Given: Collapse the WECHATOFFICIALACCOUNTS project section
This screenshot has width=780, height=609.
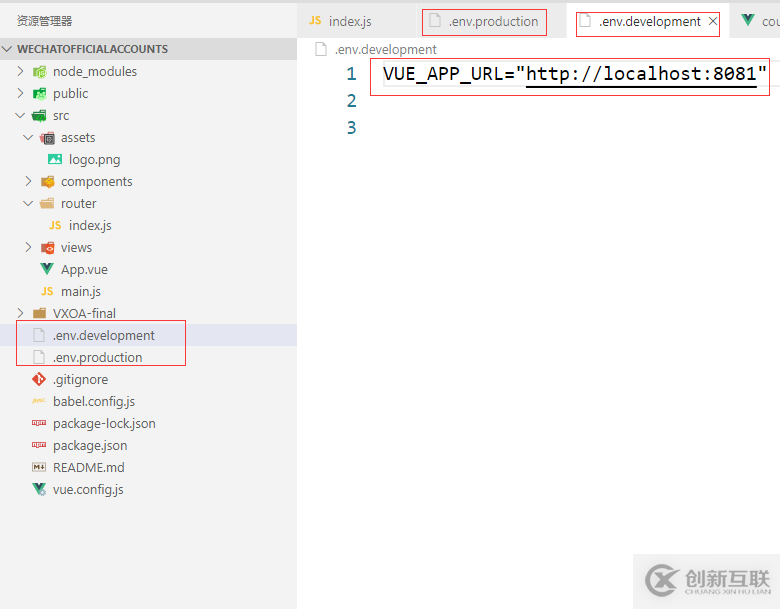Looking at the screenshot, I should [x=7, y=49].
